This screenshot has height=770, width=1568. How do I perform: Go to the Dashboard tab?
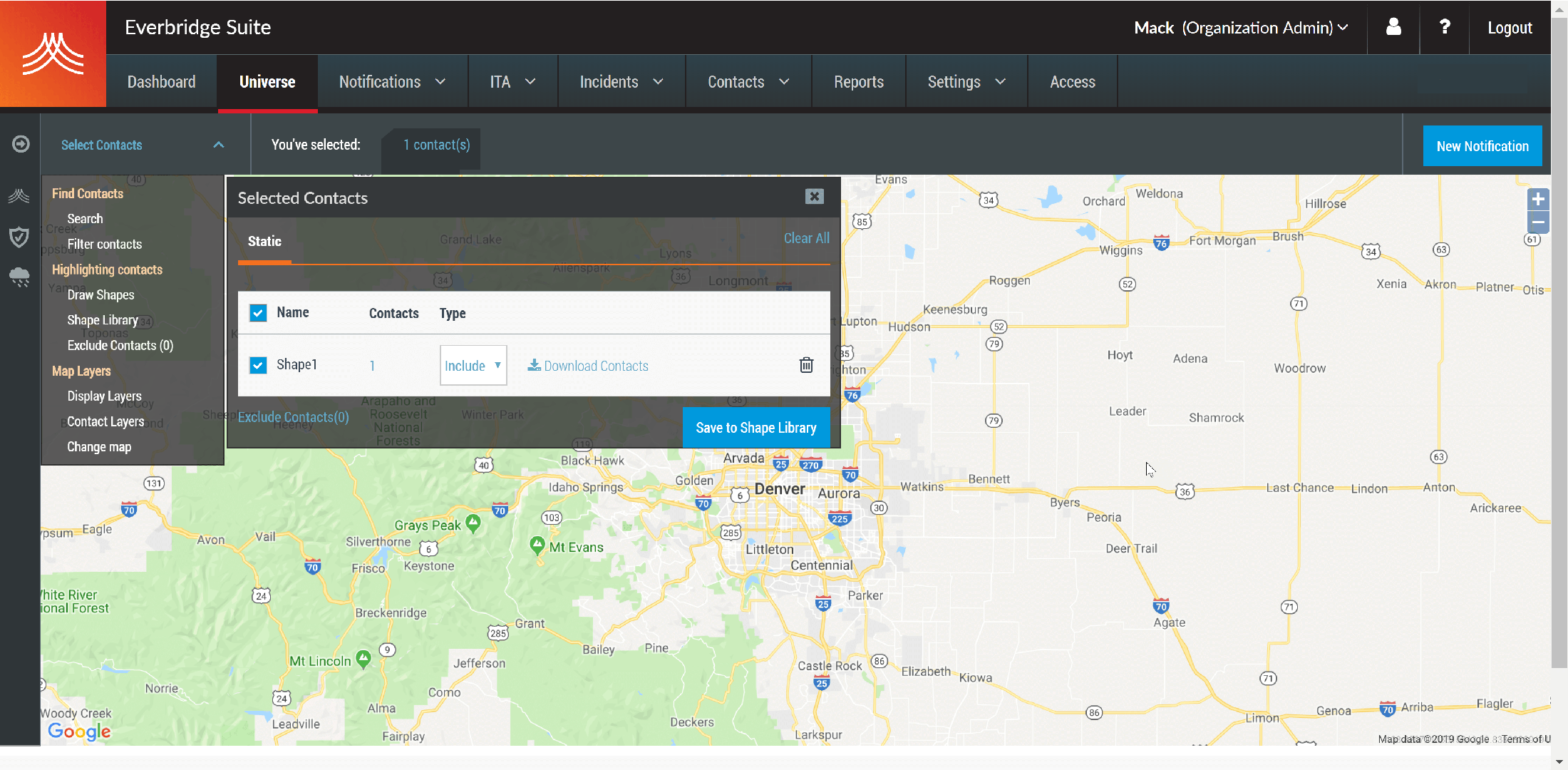[161, 82]
